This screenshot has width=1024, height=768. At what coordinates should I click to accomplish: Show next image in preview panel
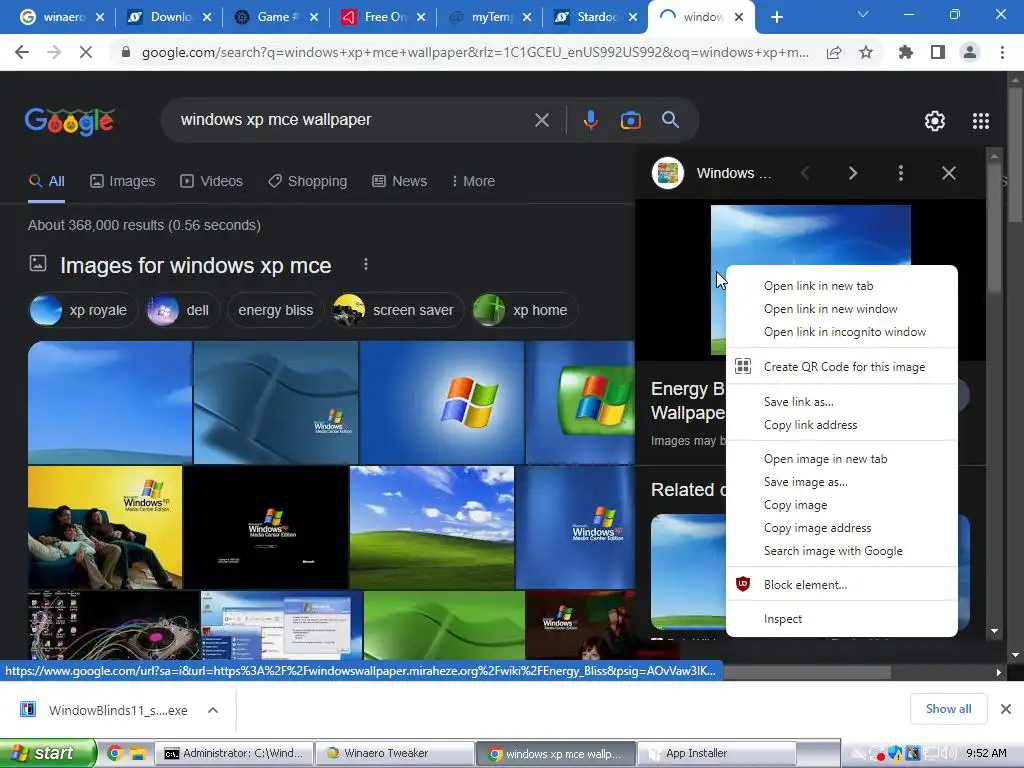click(x=852, y=173)
